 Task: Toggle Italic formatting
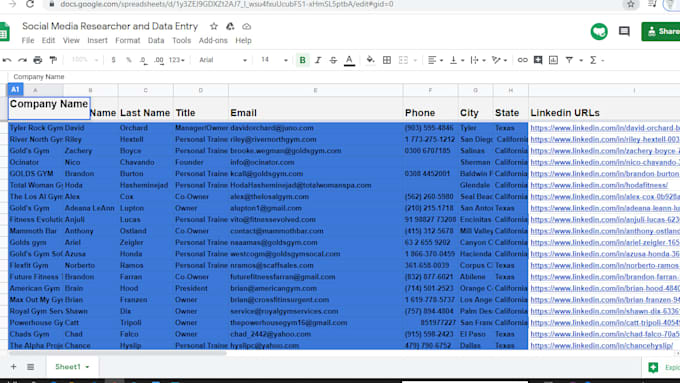coord(318,60)
